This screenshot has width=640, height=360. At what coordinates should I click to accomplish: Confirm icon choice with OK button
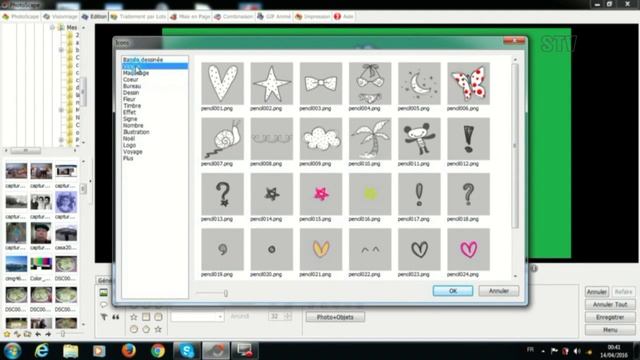[x=453, y=291]
